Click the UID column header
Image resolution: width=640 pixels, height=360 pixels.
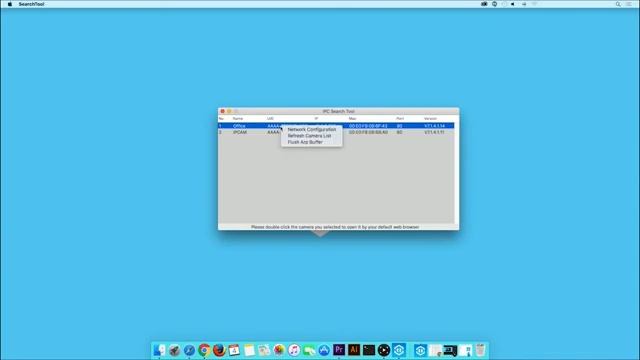pos(270,118)
